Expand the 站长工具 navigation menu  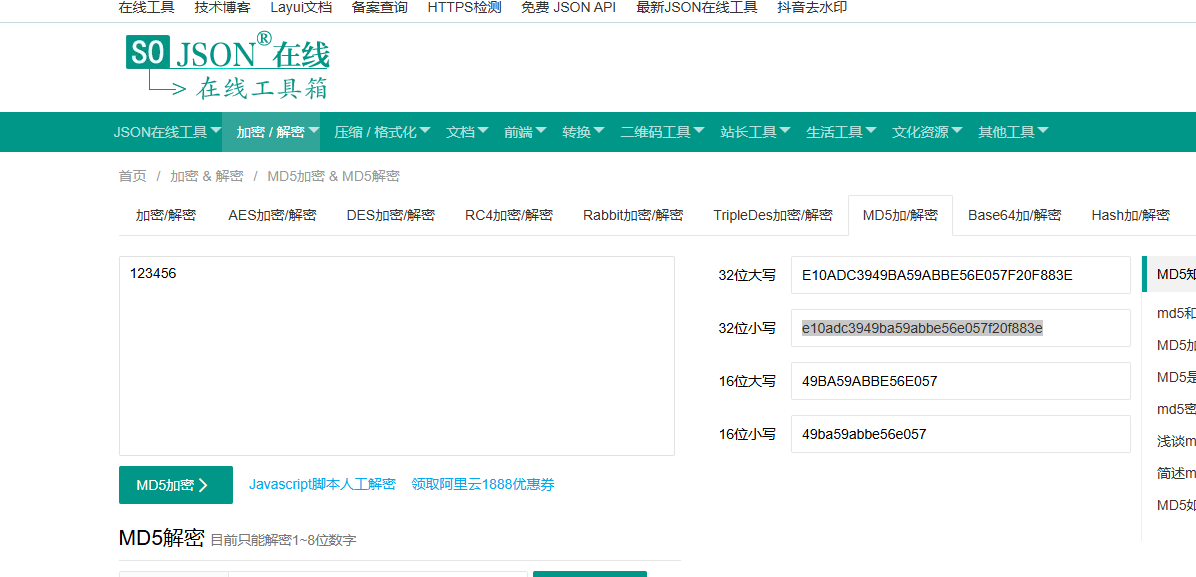coord(755,132)
